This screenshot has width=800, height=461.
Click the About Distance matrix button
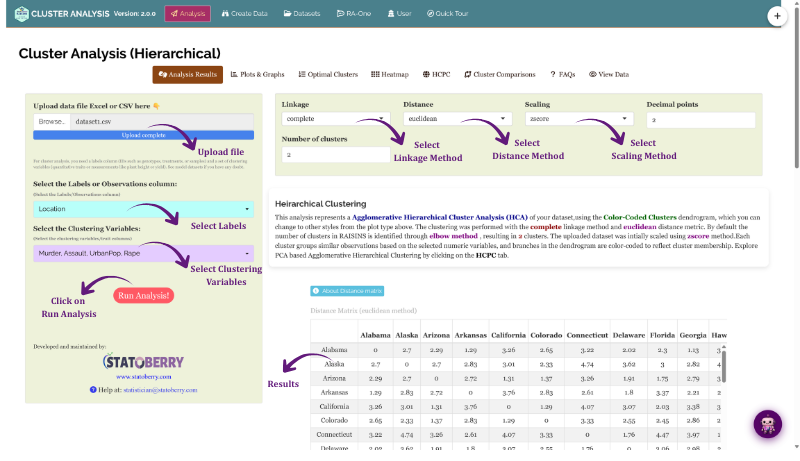point(347,291)
